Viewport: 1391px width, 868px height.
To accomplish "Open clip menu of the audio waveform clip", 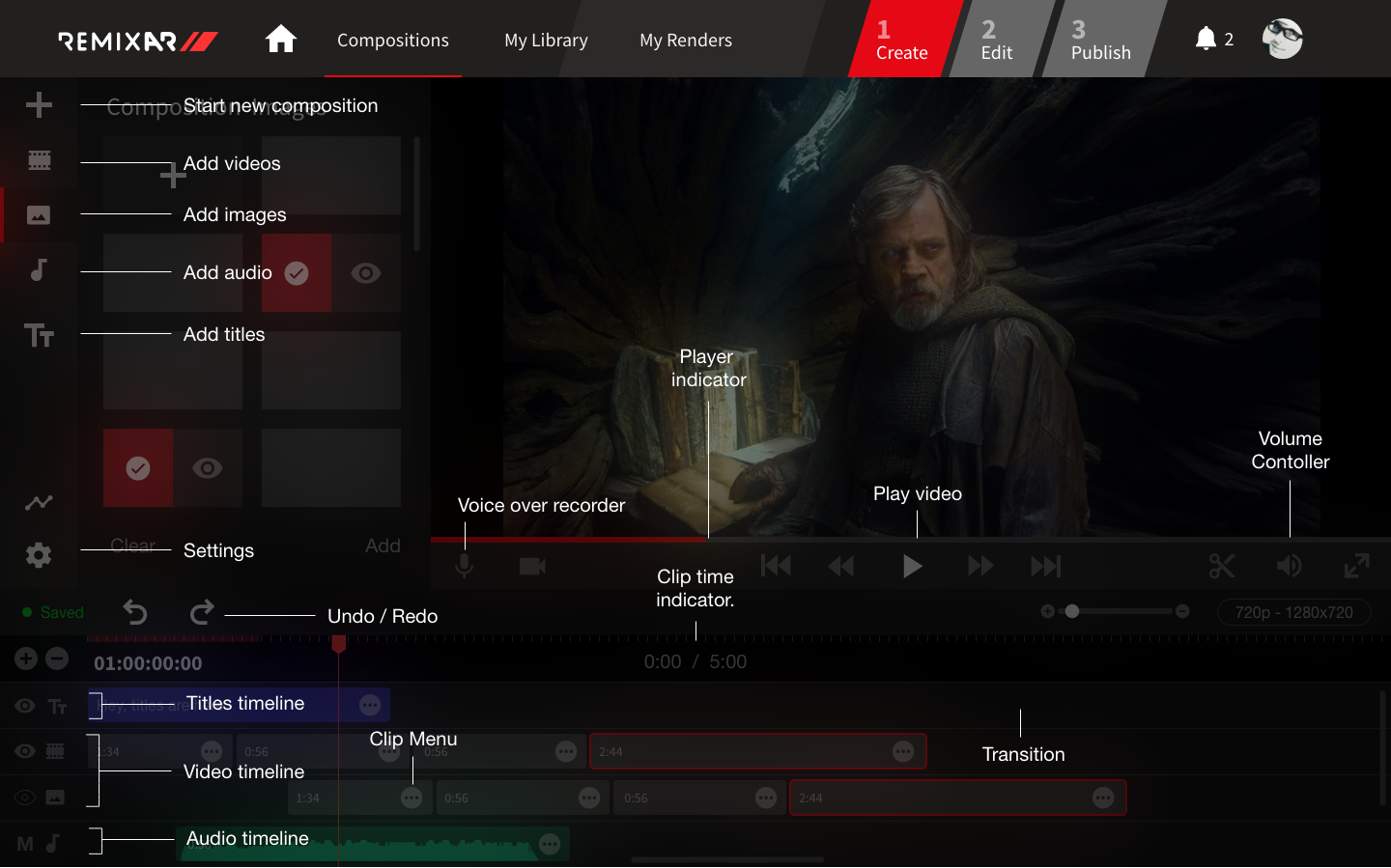I will coord(550,845).
